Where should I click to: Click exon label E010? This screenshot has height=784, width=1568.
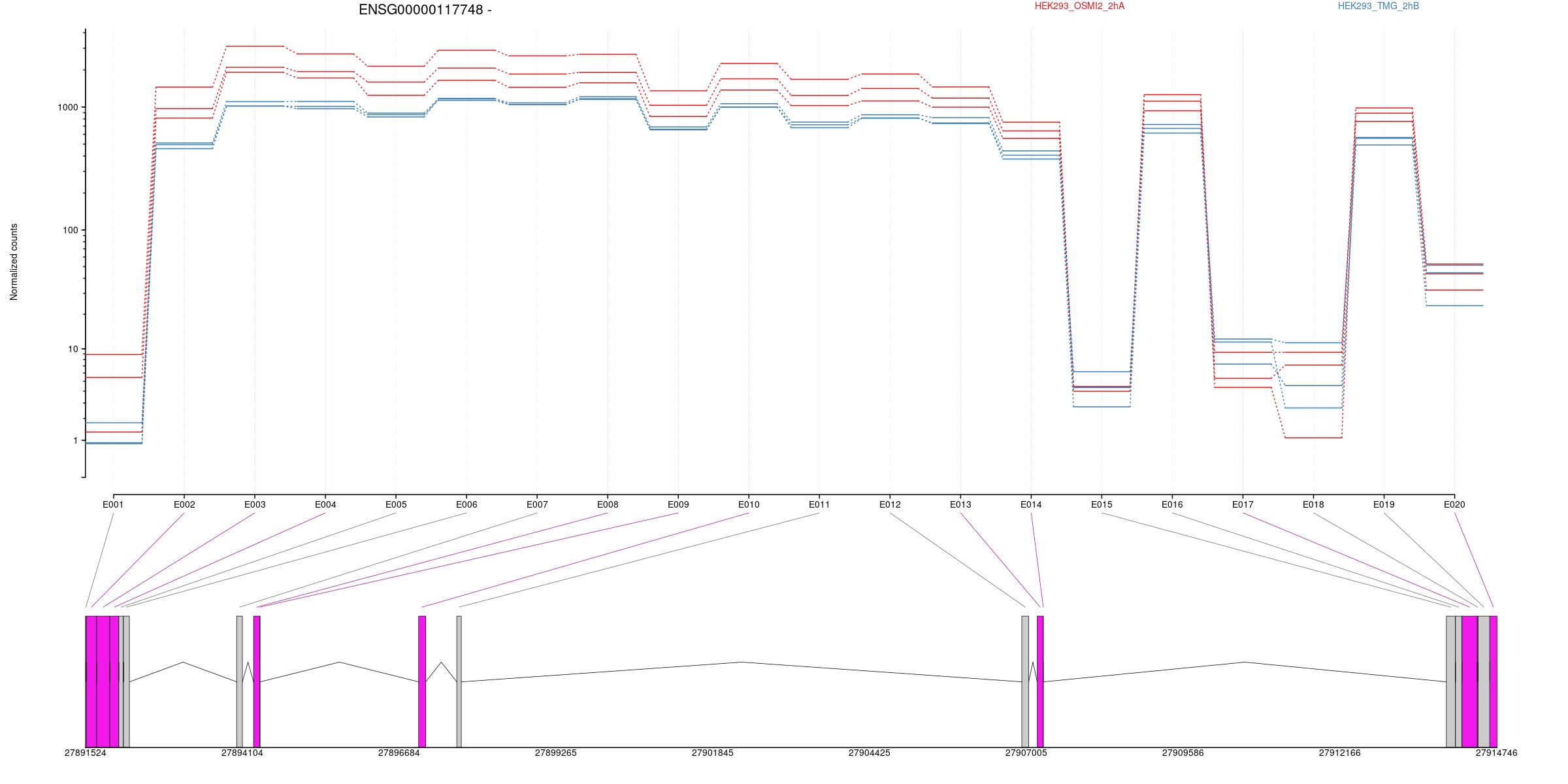tap(749, 504)
